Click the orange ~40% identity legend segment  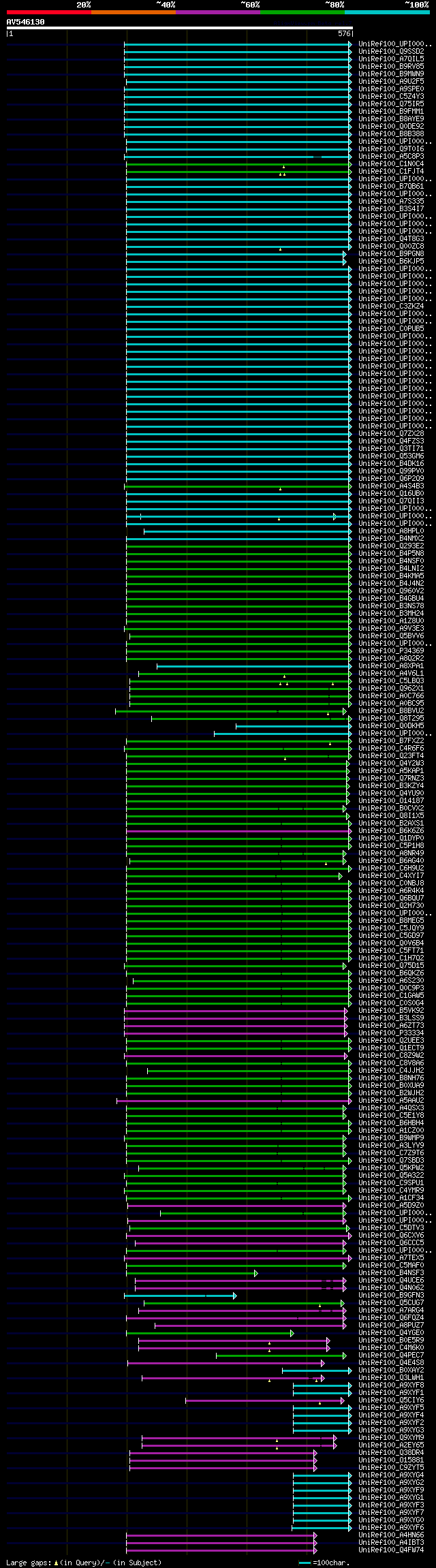(133, 12)
